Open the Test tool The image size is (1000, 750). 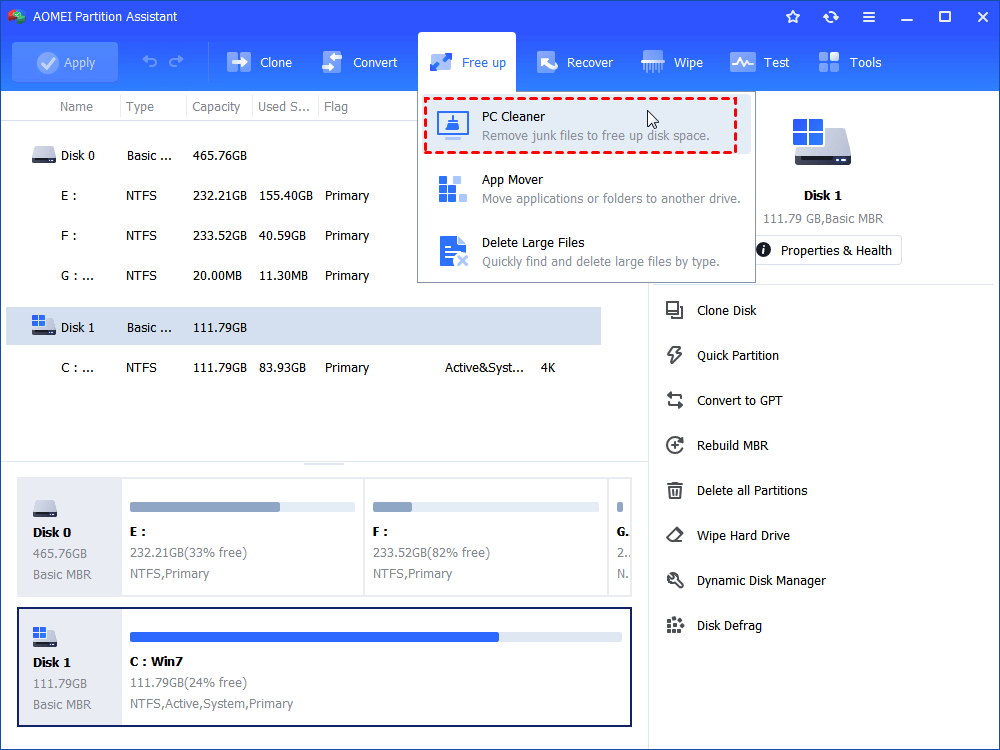coord(760,62)
